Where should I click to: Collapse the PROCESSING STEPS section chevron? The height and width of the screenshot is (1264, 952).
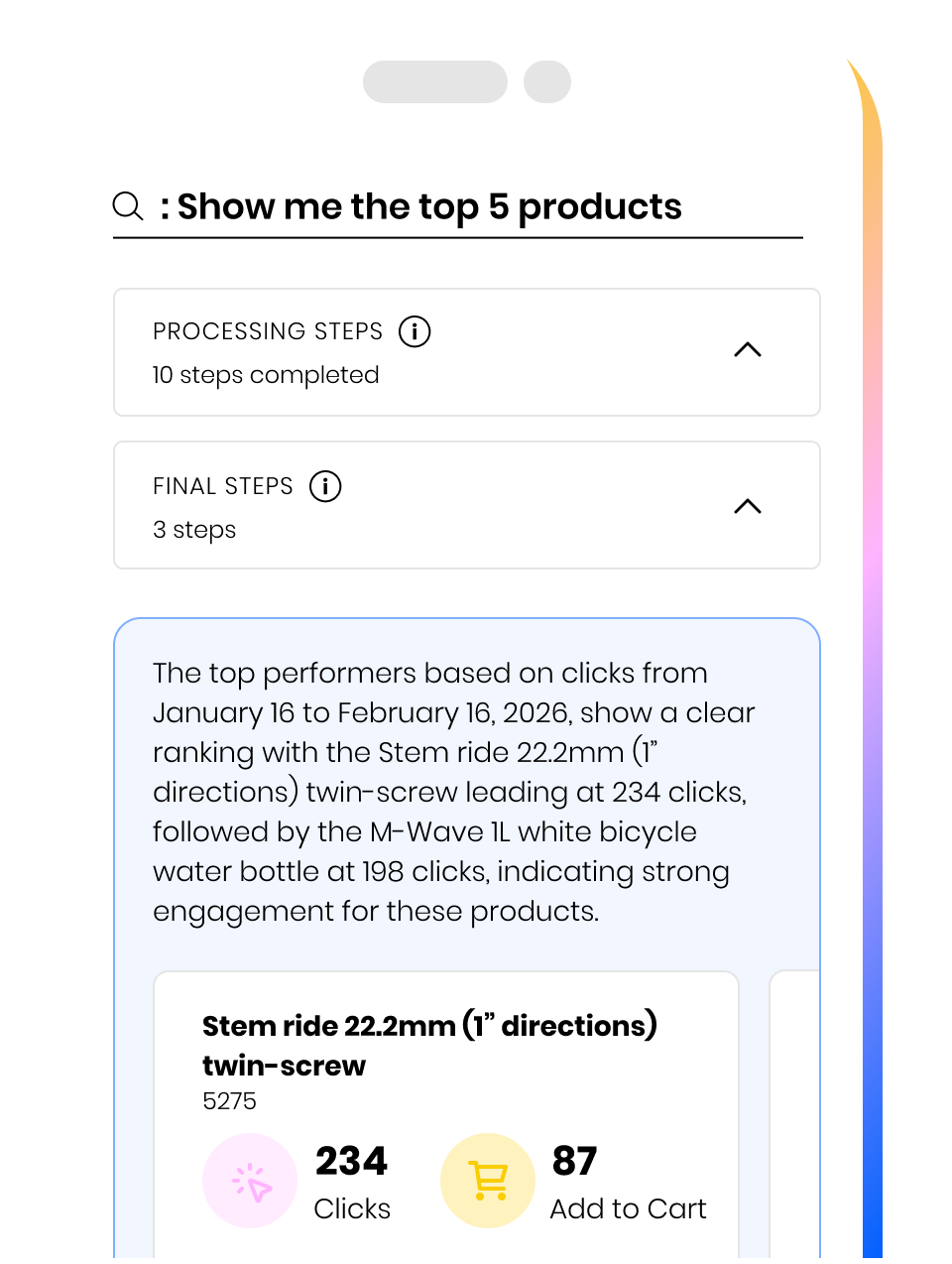[x=747, y=350]
